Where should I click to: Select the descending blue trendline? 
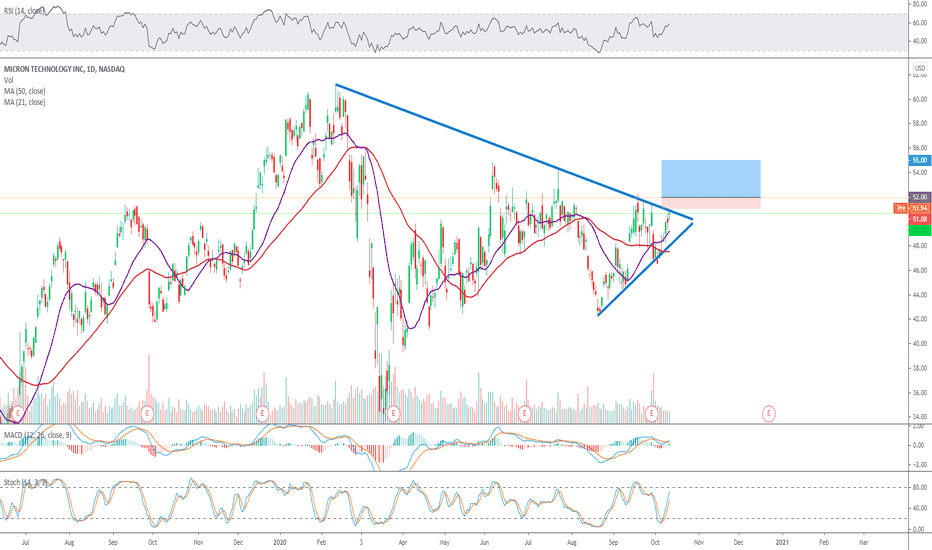514,152
